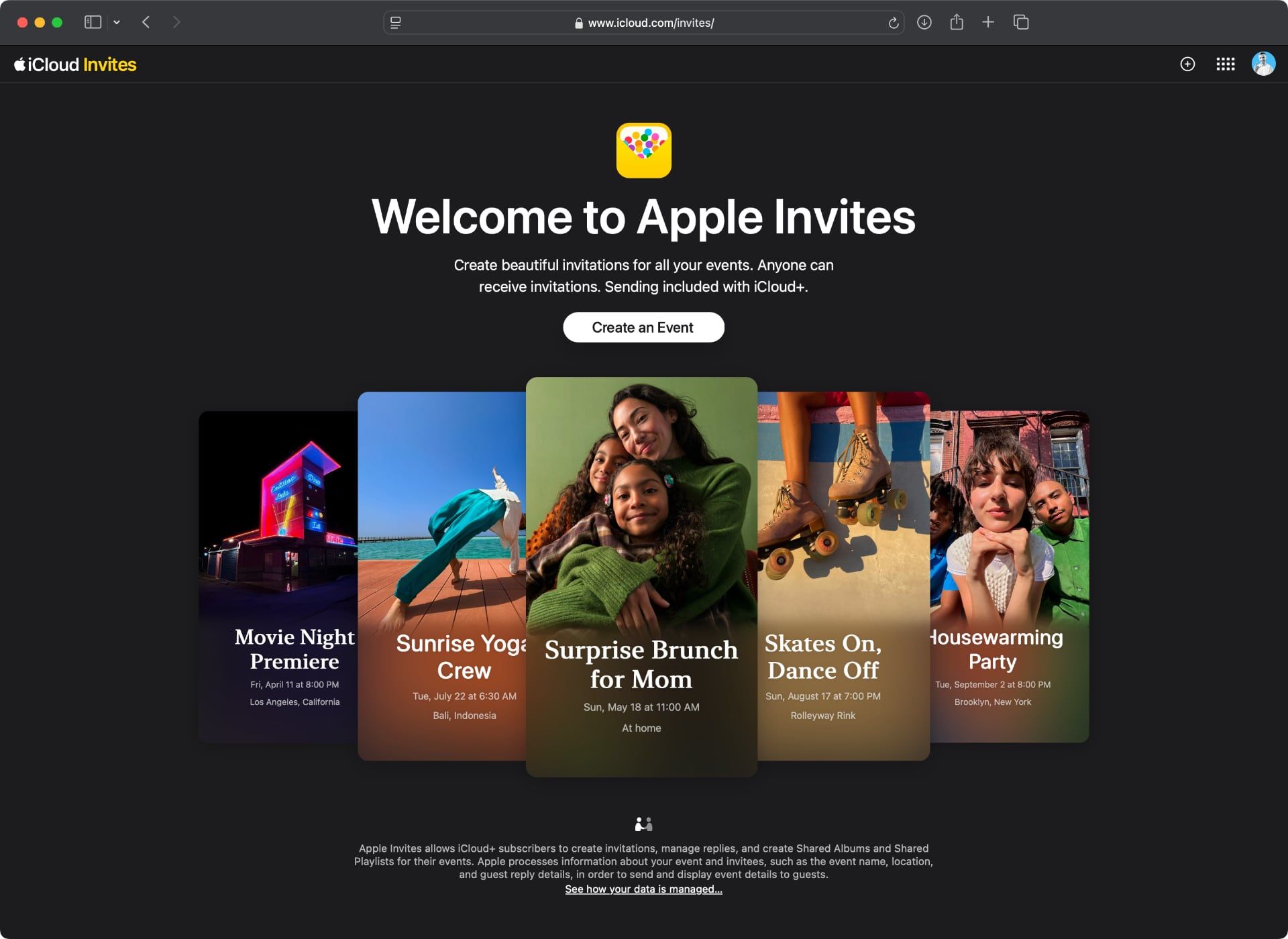The height and width of the screenshot is (939, 1288).
Task: Click the reader view icon in toolbar
Action: tap(396, 22)
